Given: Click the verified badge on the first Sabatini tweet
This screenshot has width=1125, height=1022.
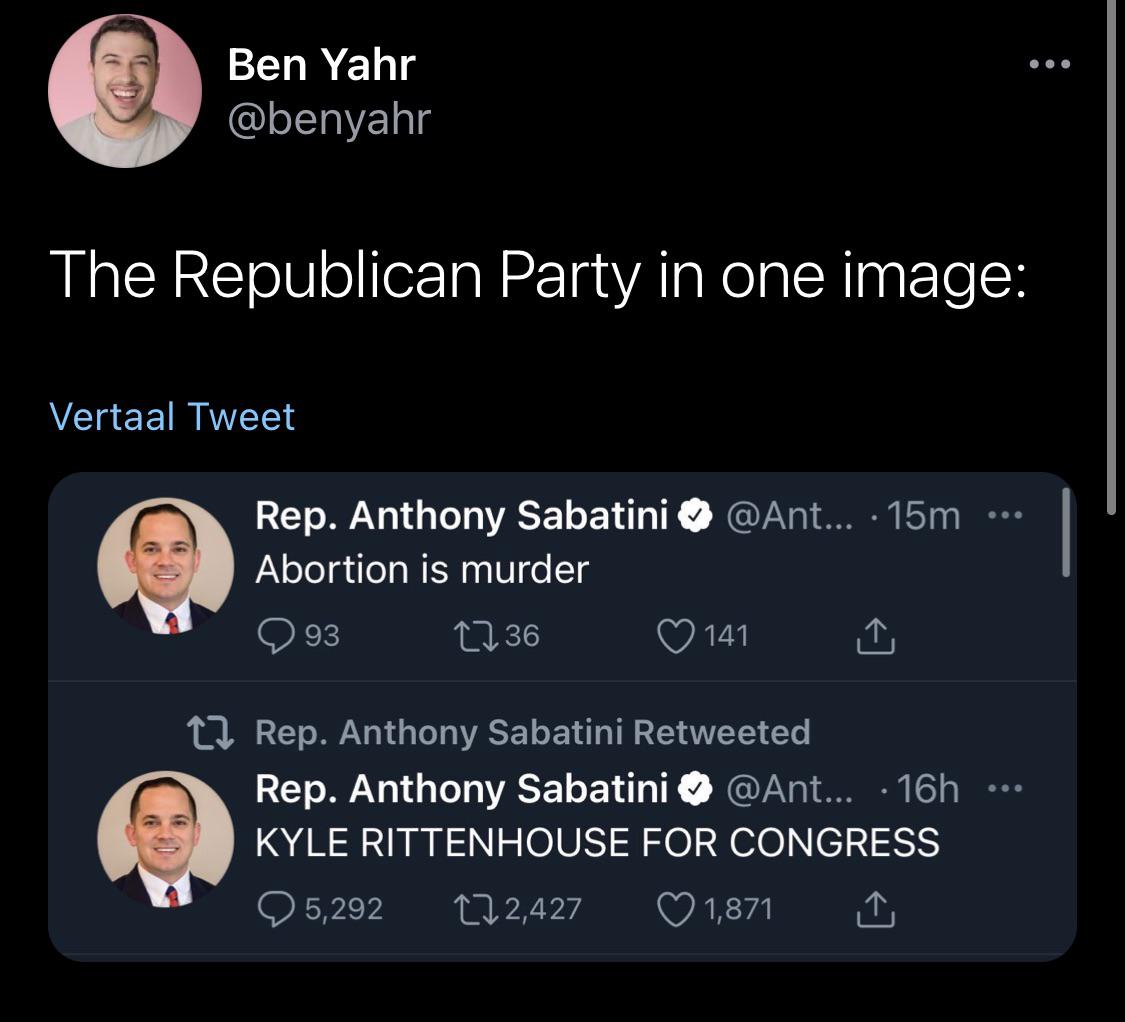Looking at the screenshot, I should (x=695, y=517).
